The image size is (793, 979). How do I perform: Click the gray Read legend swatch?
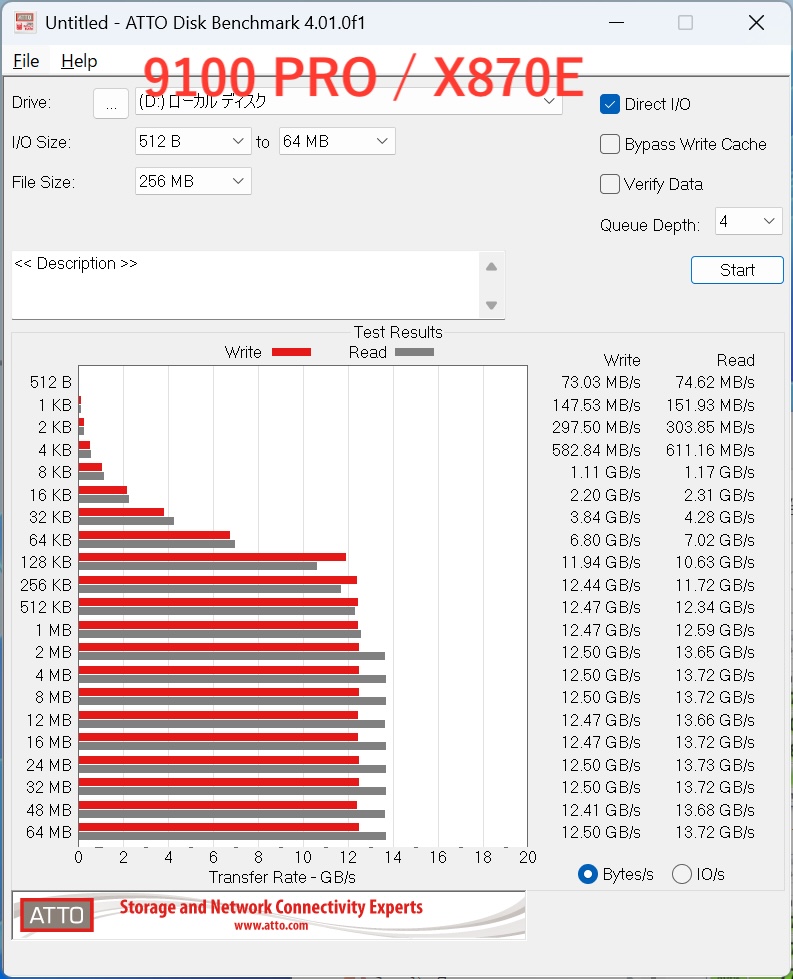pyautogui.click(x=415, y=352)
